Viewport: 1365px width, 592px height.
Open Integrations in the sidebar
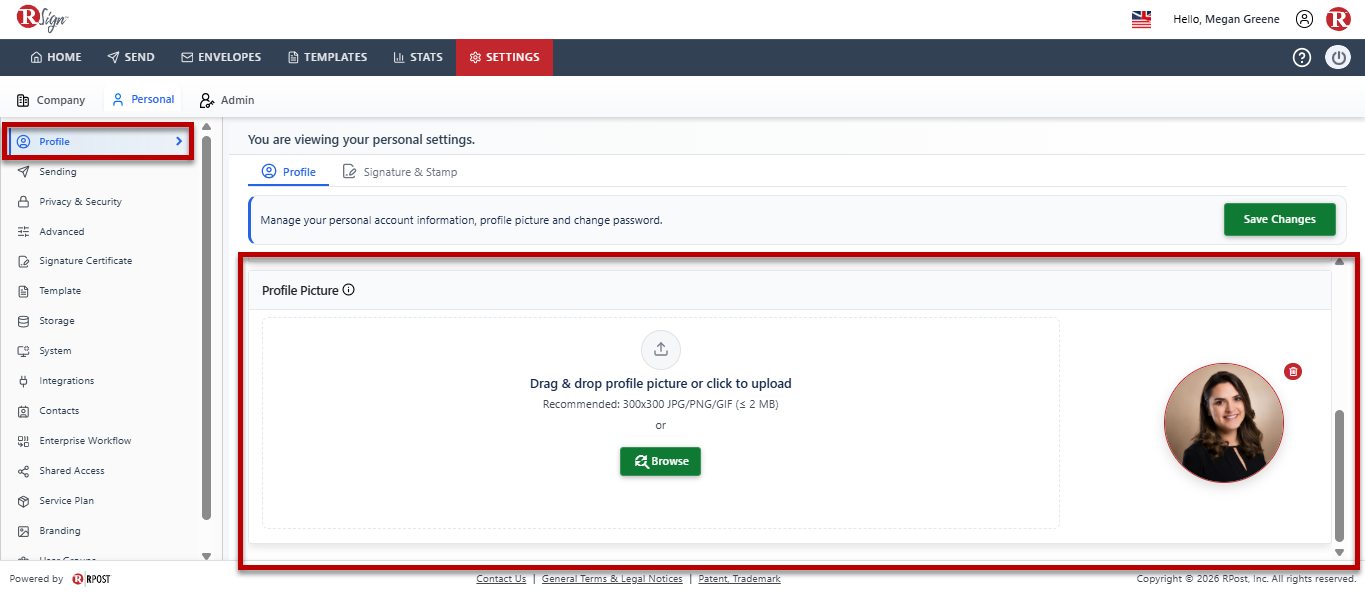(67, 381)
